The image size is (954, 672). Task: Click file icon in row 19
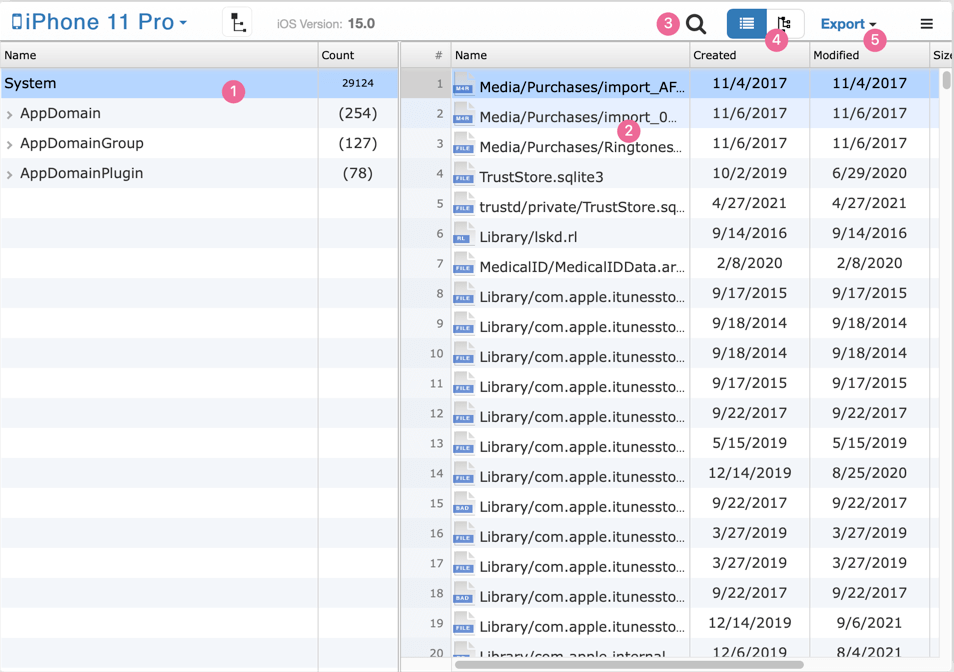pyautogui.click(x=464, y=623)
